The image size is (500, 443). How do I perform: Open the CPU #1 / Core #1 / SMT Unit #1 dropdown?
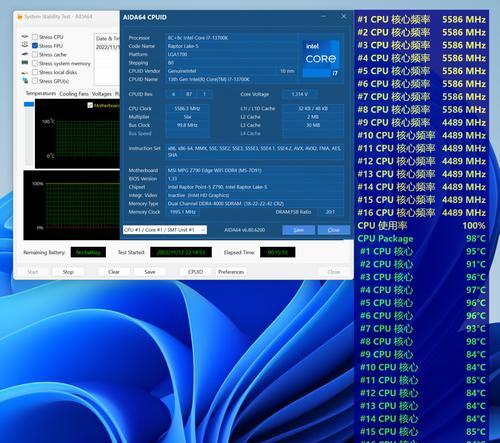(x=165, y=230)
